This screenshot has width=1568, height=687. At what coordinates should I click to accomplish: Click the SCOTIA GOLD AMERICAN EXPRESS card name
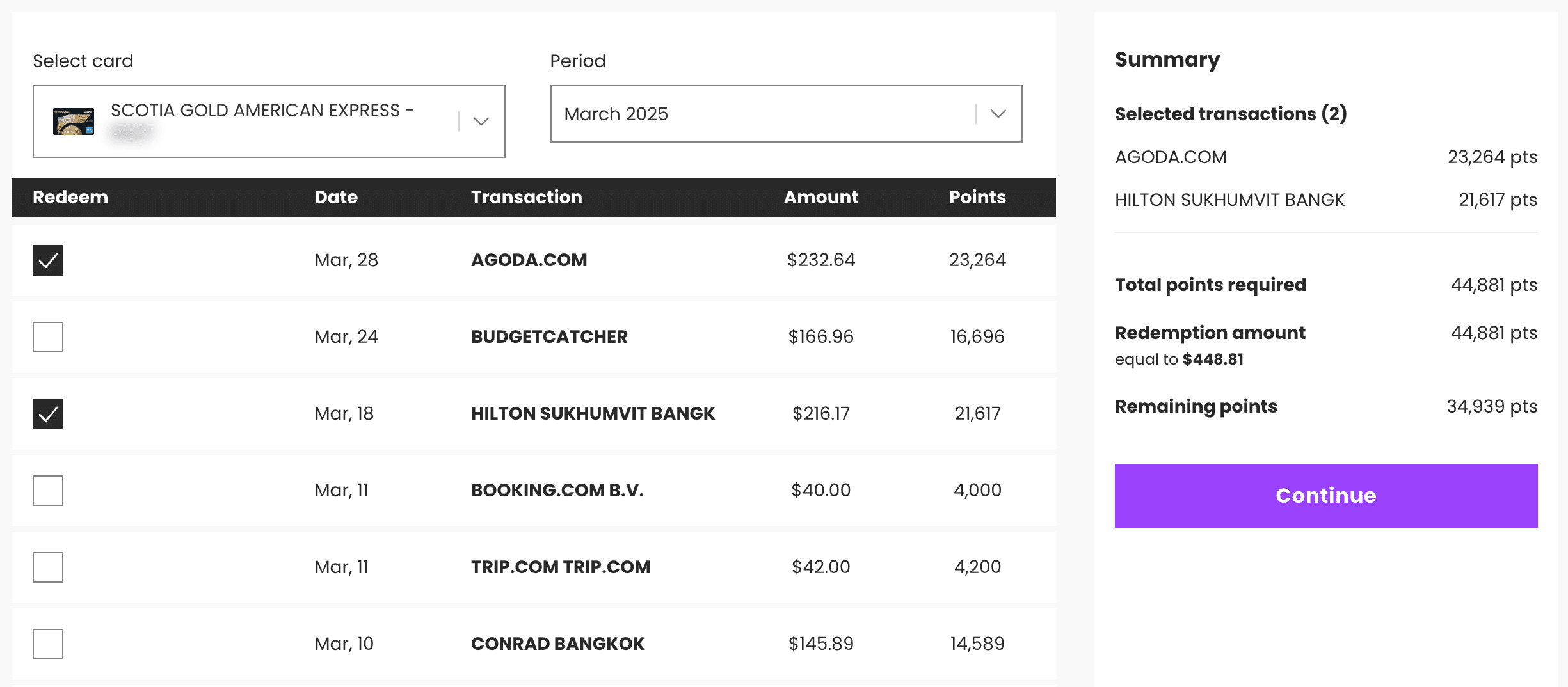click(x=262, y=111)
